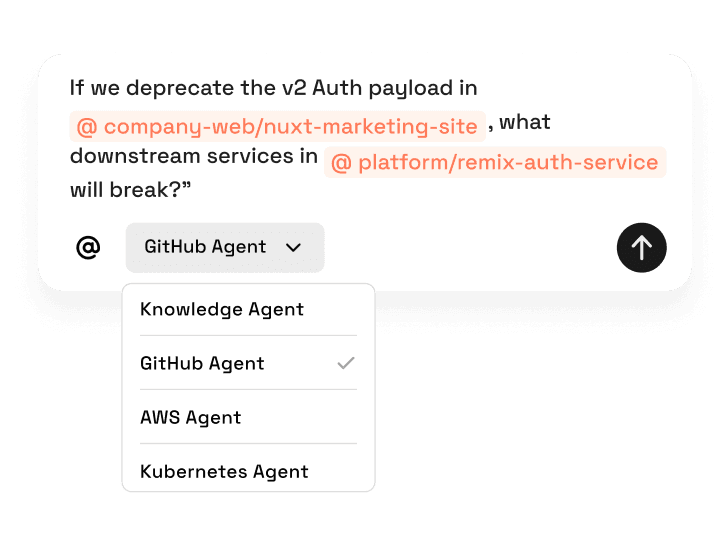Click the @ symbol in the platform tag

coord(341,163)
